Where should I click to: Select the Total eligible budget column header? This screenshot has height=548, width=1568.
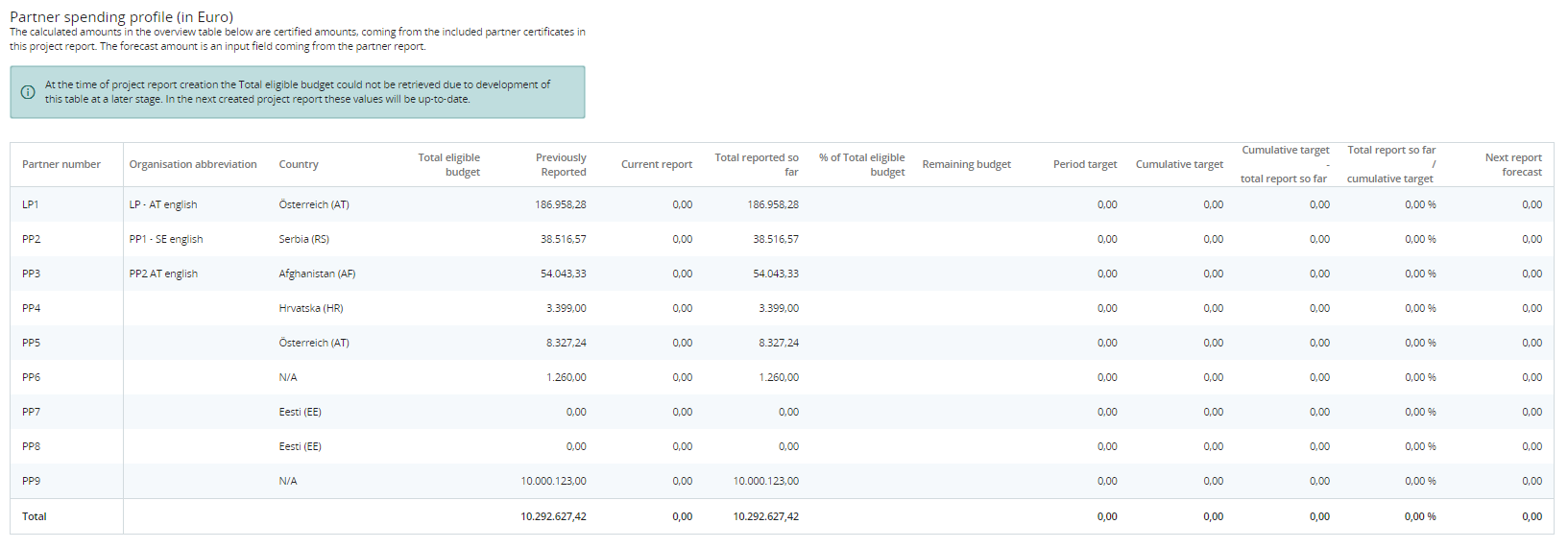tap(448, 165)
